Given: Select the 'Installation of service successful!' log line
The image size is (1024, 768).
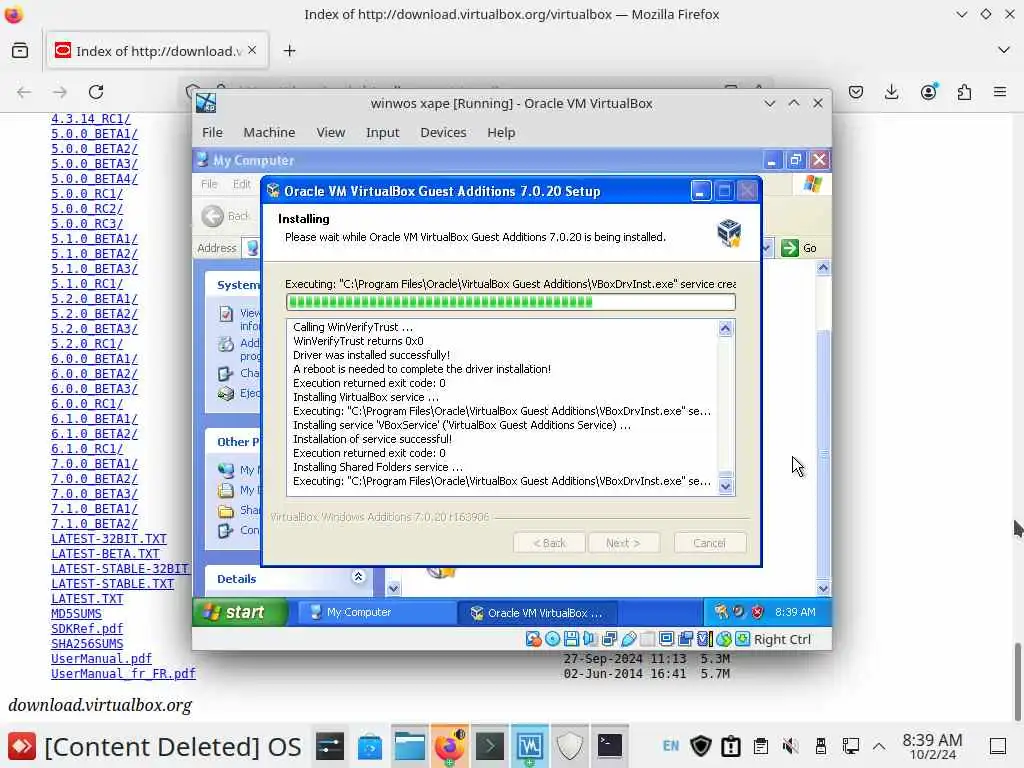Looking at the screenshot, I should 372,439.
